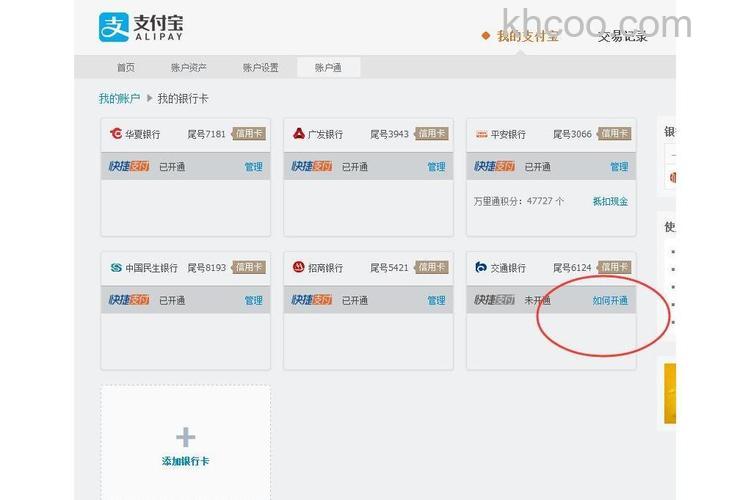Click 未开通 status on 交通银行 card
This screenshot has height=500, width=751.
[x=537, y=300]
